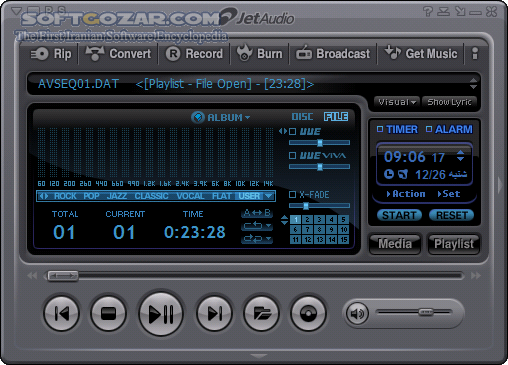The height and width of the screenshot is (365, 508).
Task: Expand the bottom panel arrow
Action: [x=259, y=356]
